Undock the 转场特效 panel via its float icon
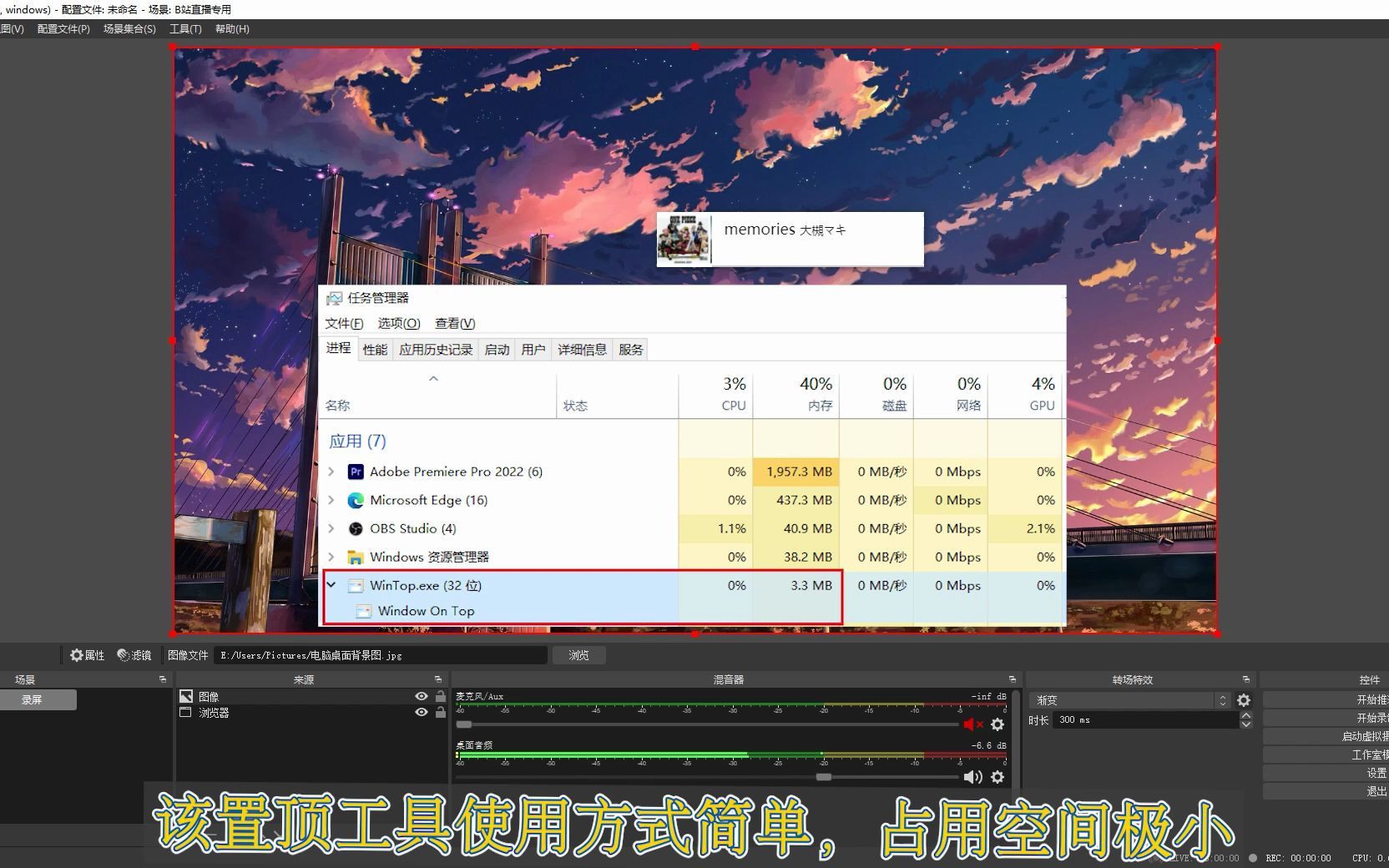 [1246, 679]
